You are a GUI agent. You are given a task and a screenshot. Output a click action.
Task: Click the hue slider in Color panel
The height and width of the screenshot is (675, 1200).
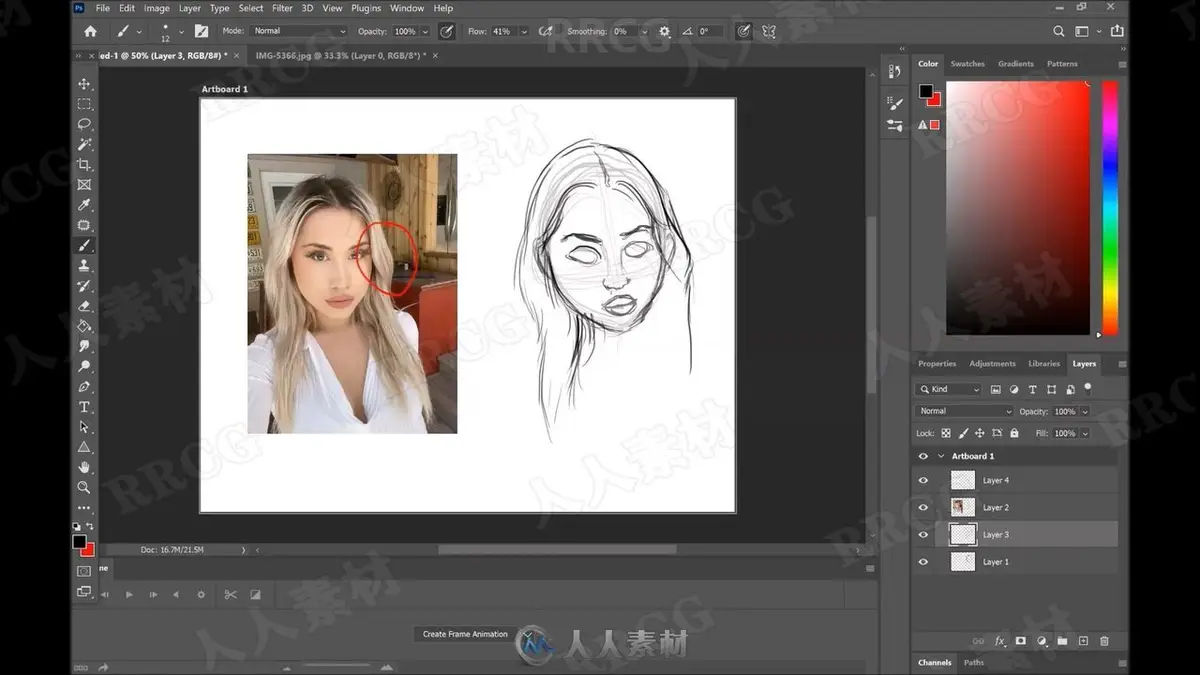click(x=1110, y=208)
